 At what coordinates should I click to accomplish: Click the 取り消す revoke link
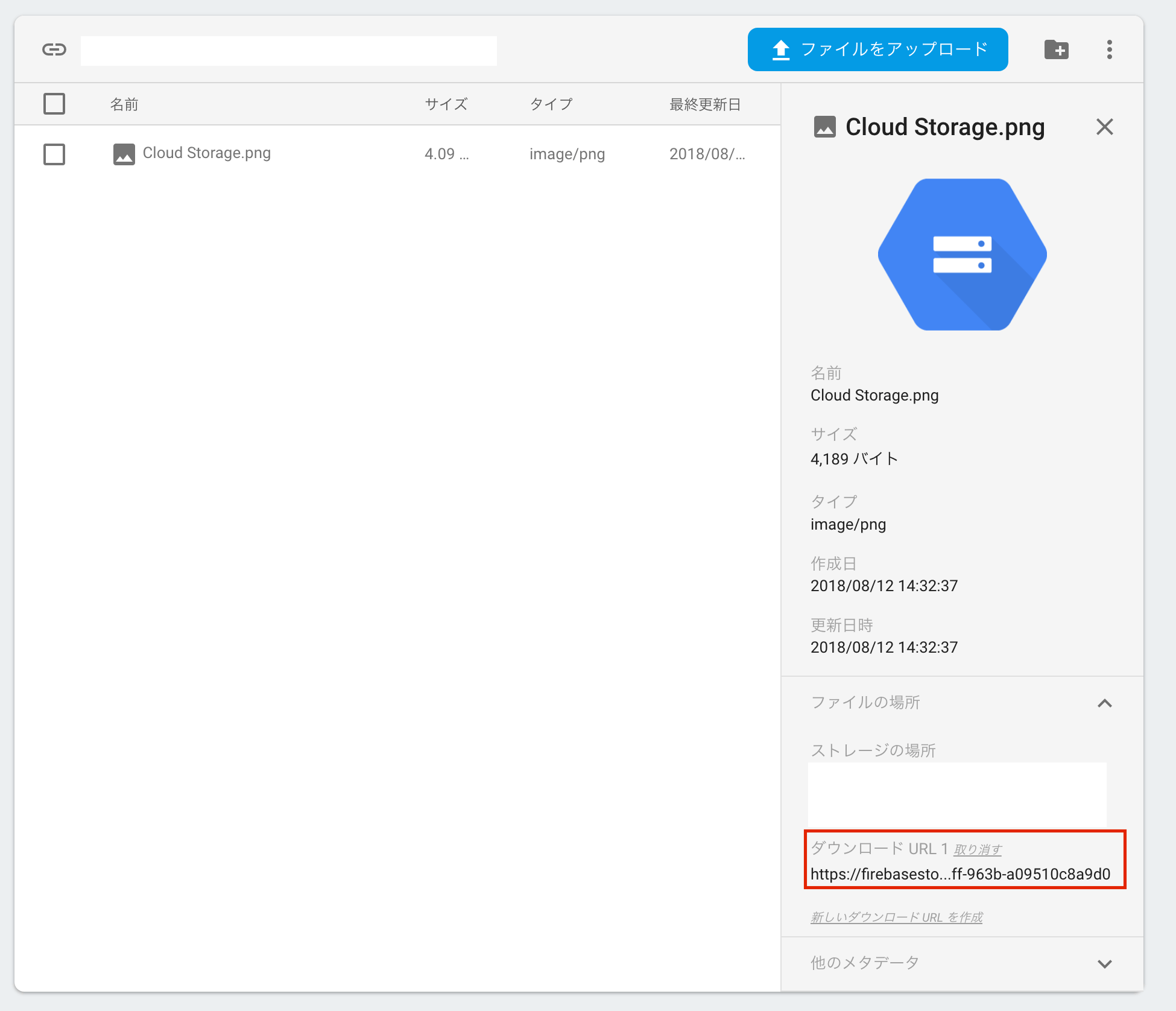(977, 849)
